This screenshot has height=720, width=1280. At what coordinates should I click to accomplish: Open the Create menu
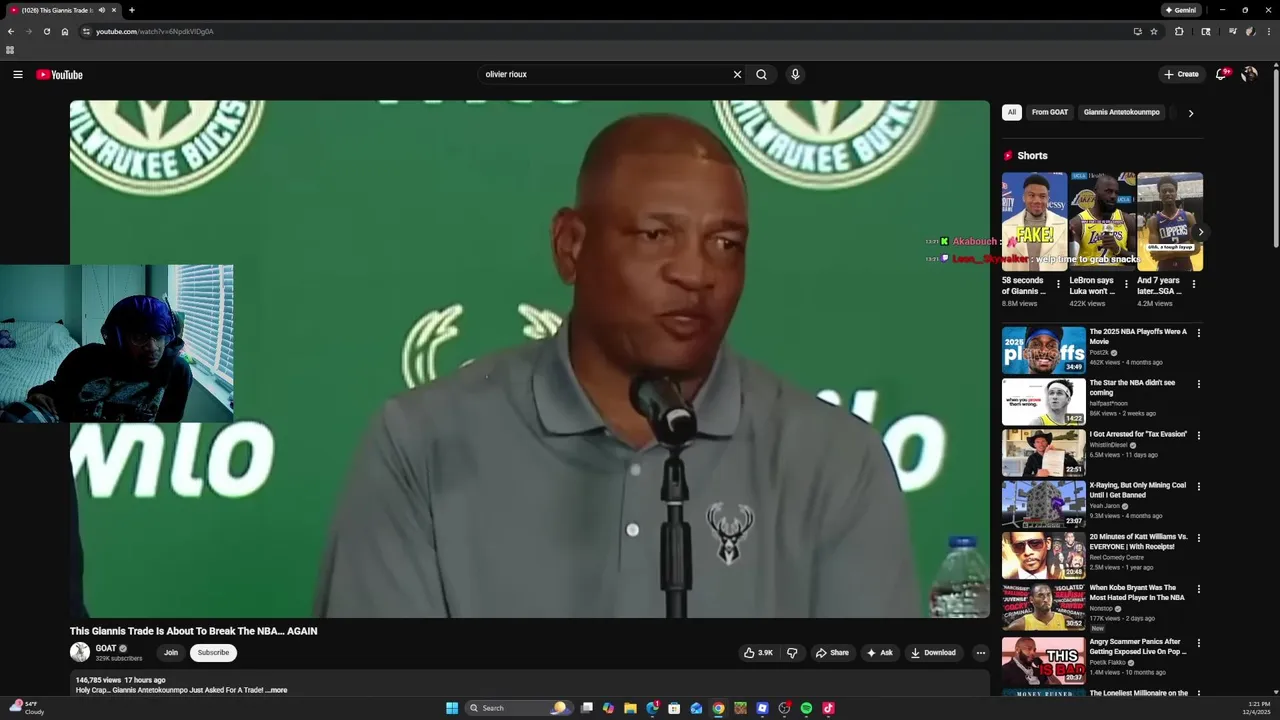click(1181, 74)
